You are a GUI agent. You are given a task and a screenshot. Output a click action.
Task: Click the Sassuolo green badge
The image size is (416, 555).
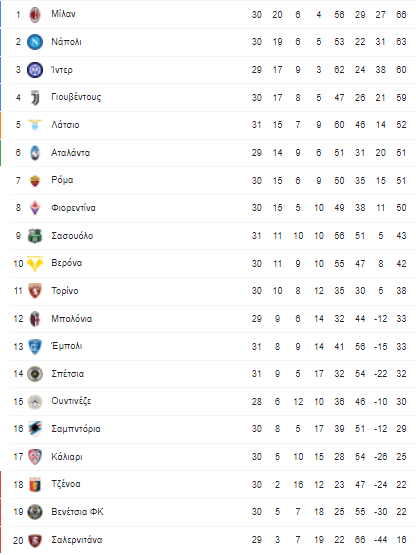point(35,236)
